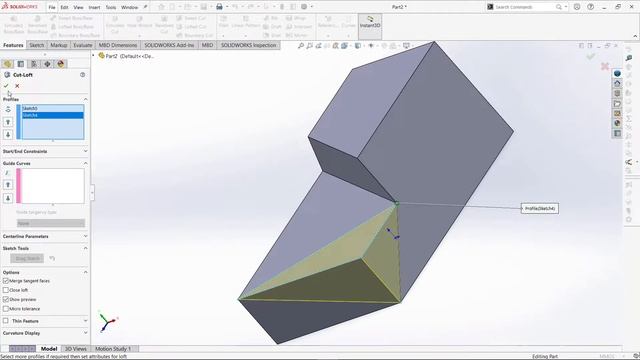Switch to the Sketch ribbon tab

[x=36, y=45]
